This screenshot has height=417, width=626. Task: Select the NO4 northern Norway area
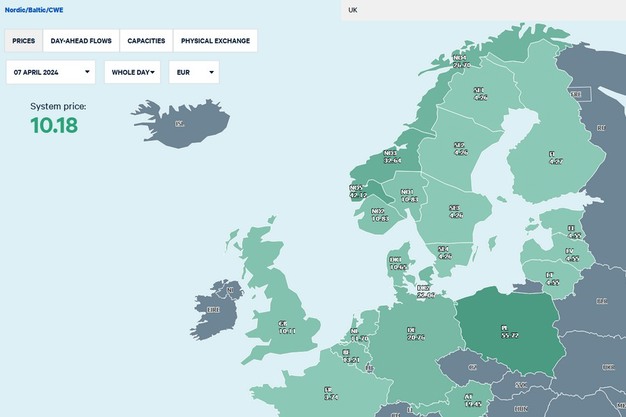(x=460, y=60)
